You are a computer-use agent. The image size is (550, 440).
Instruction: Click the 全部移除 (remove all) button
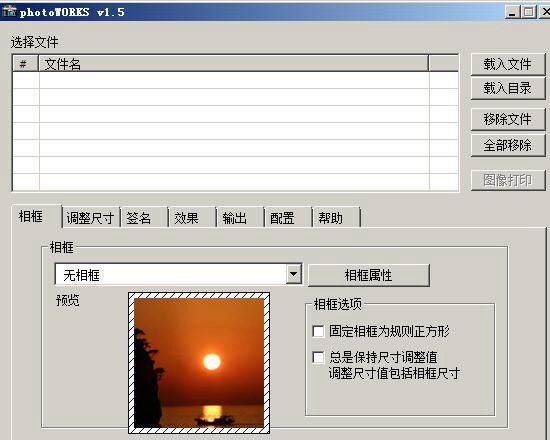[x=508, y=145]
